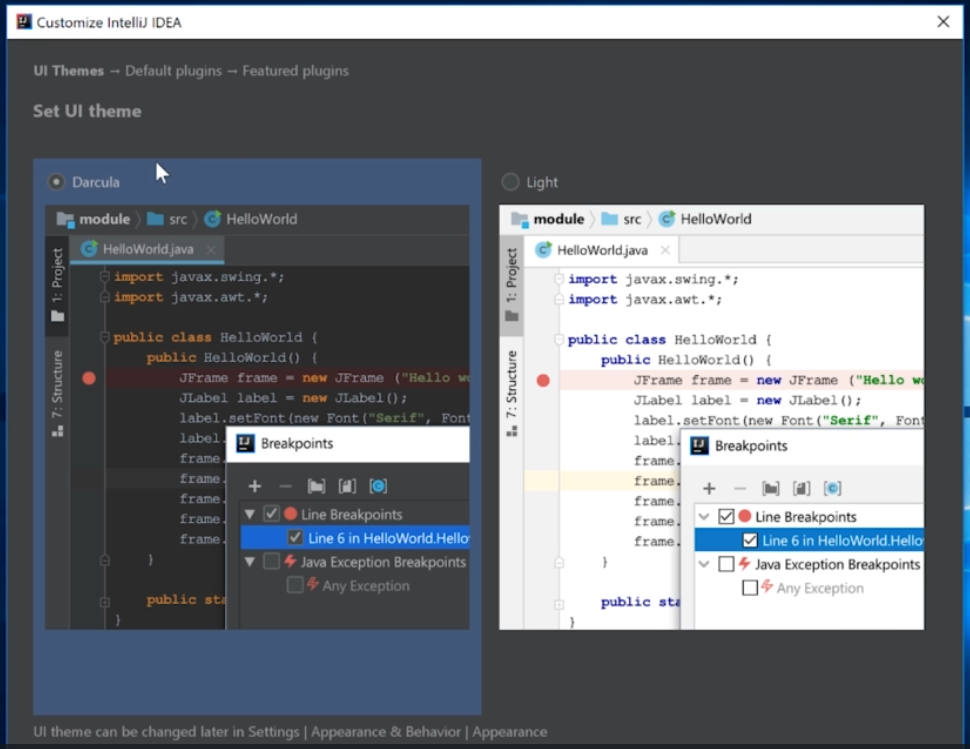The height and width of the screenshot is (749, 970).
Task: Click the 'JLabel label = new JLabel();' line in Light preview
Action: coord(747,401)
